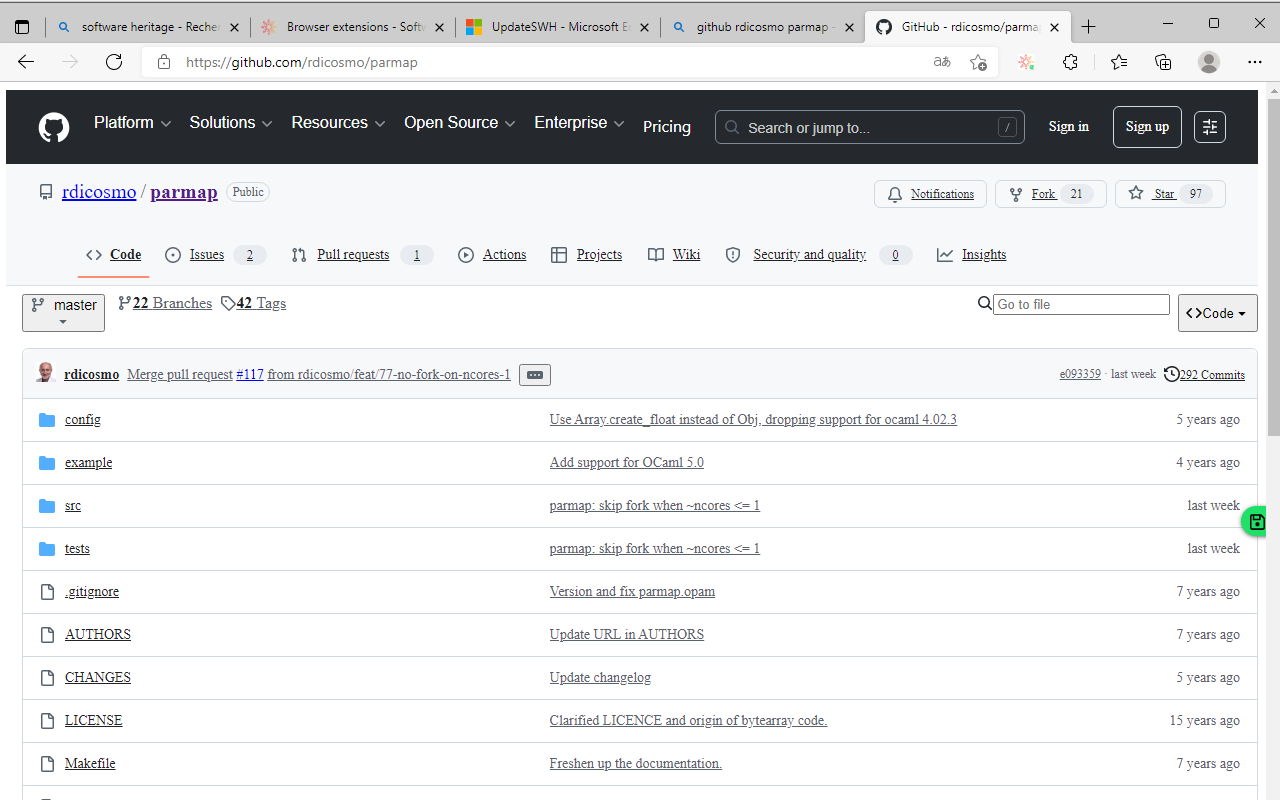Open the Pricing page
1280x800 pixels.
tap(667, 127)
